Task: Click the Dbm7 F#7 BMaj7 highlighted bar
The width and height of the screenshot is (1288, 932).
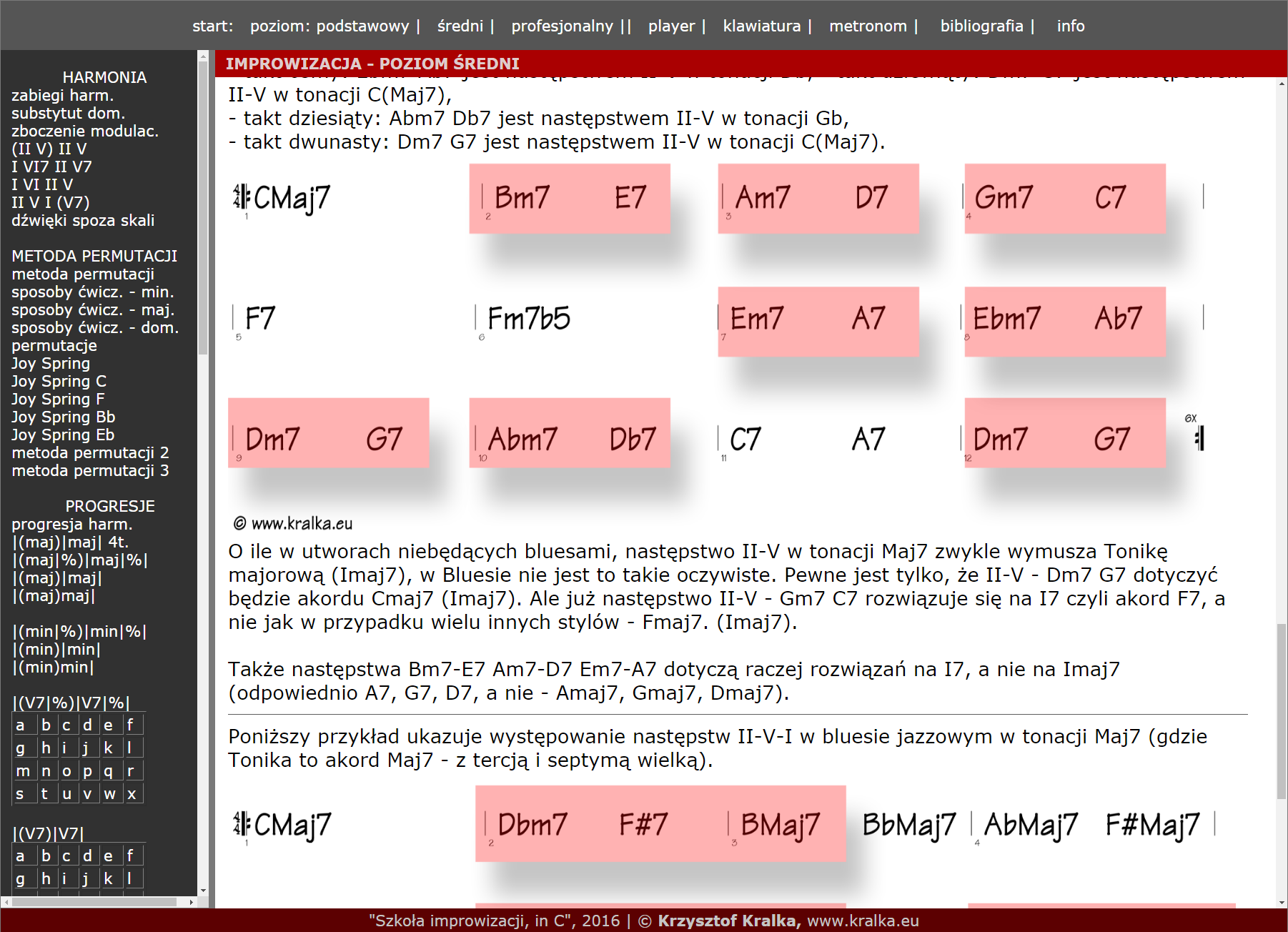Action: tap(660, 823)
